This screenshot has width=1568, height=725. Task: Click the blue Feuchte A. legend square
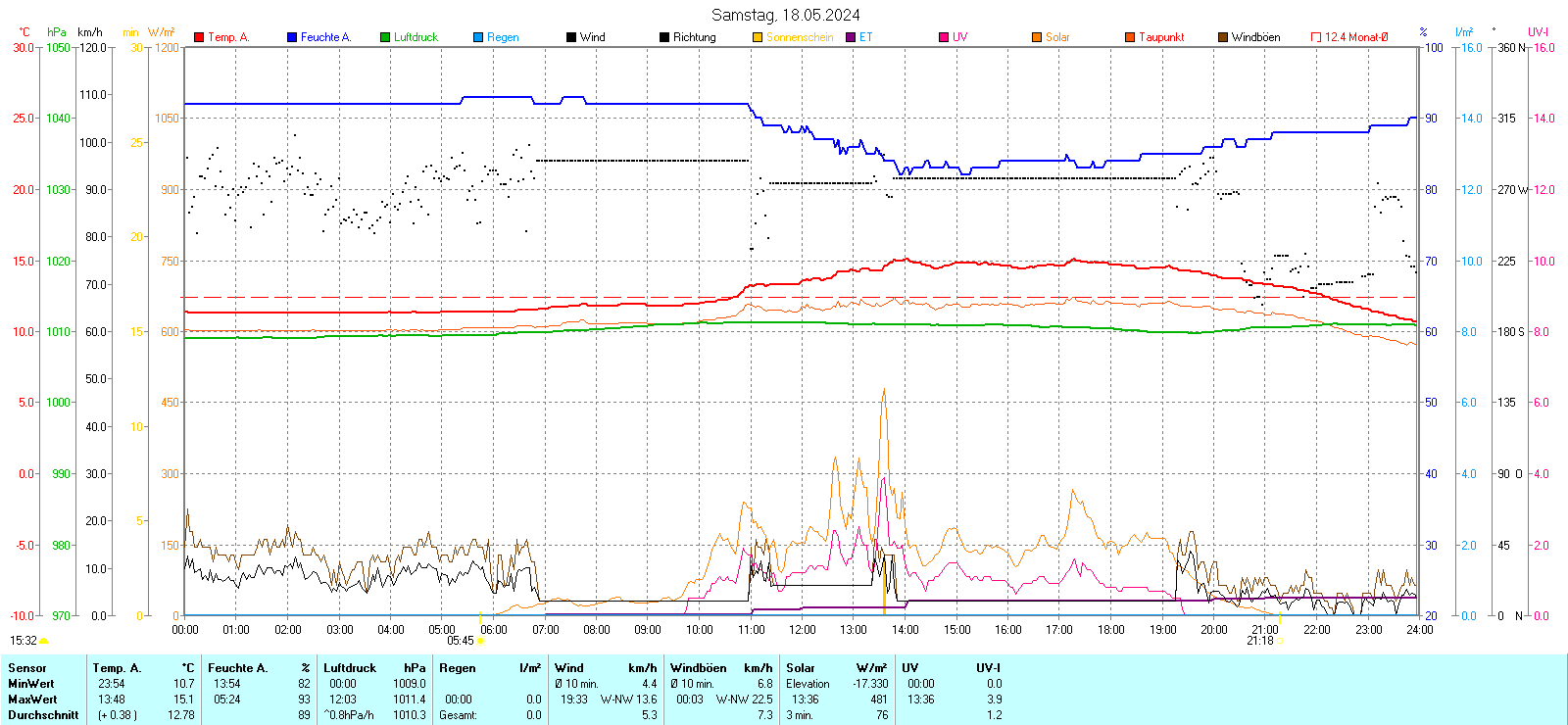[x=292, y=37]
